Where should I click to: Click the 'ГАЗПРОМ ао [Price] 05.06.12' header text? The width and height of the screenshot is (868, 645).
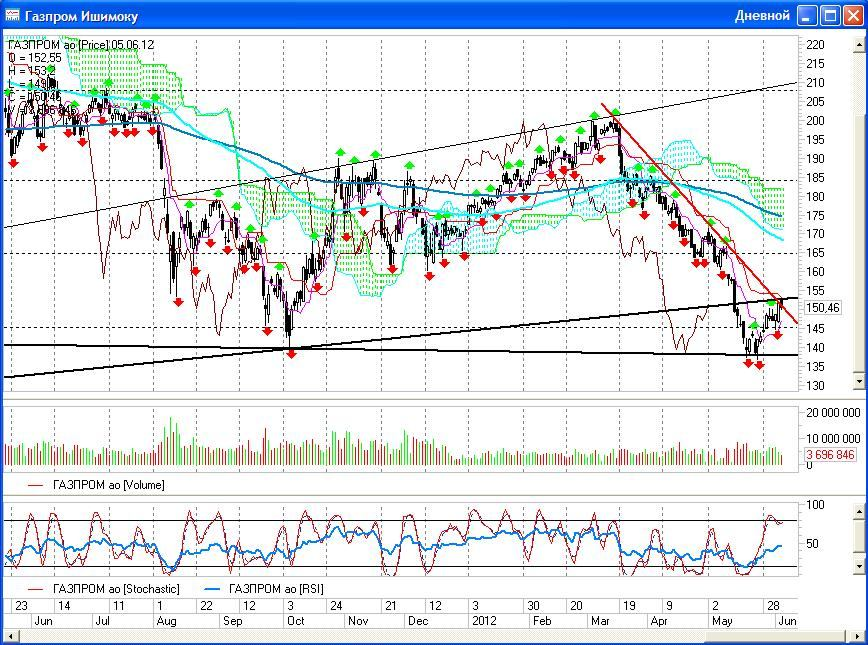point(81,45)
